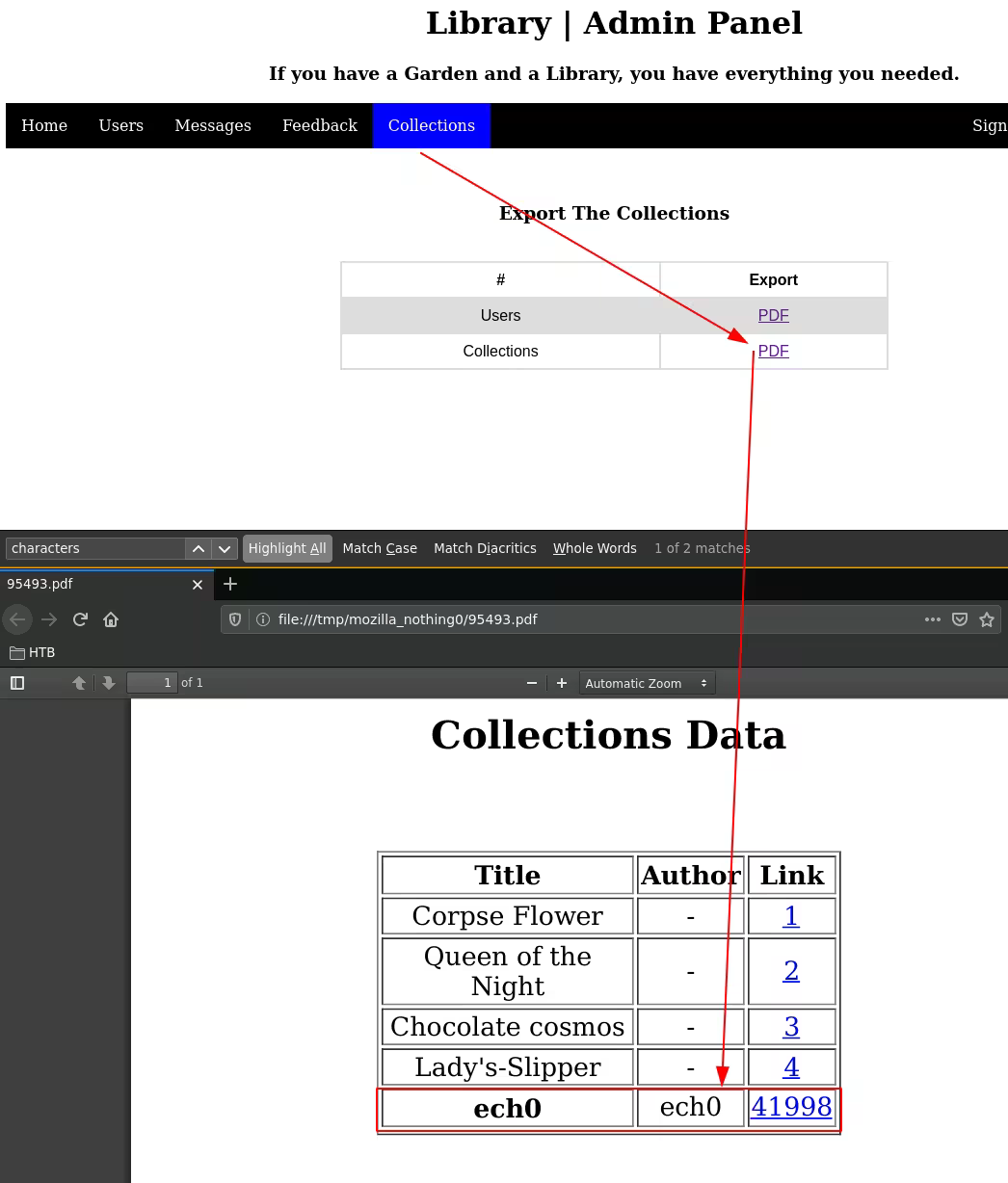
Task: Enable Match Case search option
Action: (380, 548)
